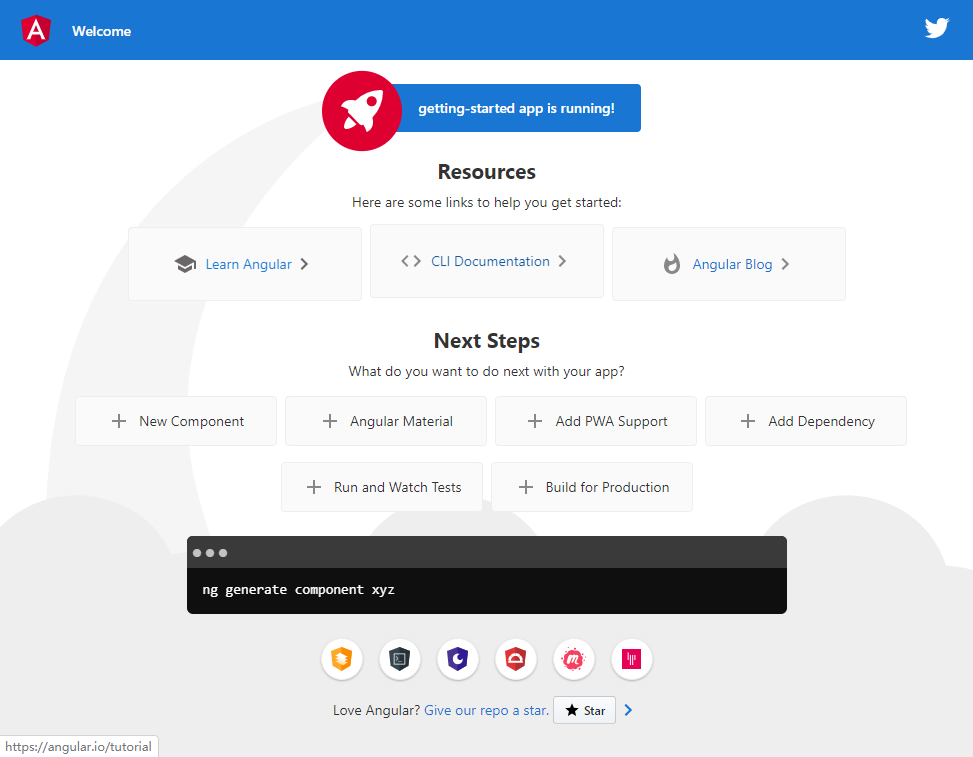Click the plus icon on Add PWA Support
Image resolution: width=973 pixels, height=757 pixels.
534,421
